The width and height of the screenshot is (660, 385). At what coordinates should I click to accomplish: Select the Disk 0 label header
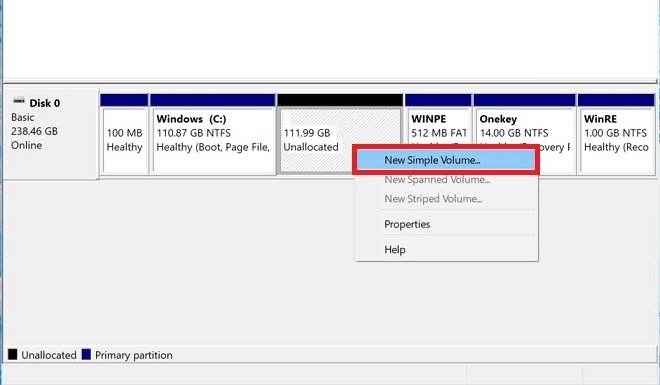coord(45,103)
